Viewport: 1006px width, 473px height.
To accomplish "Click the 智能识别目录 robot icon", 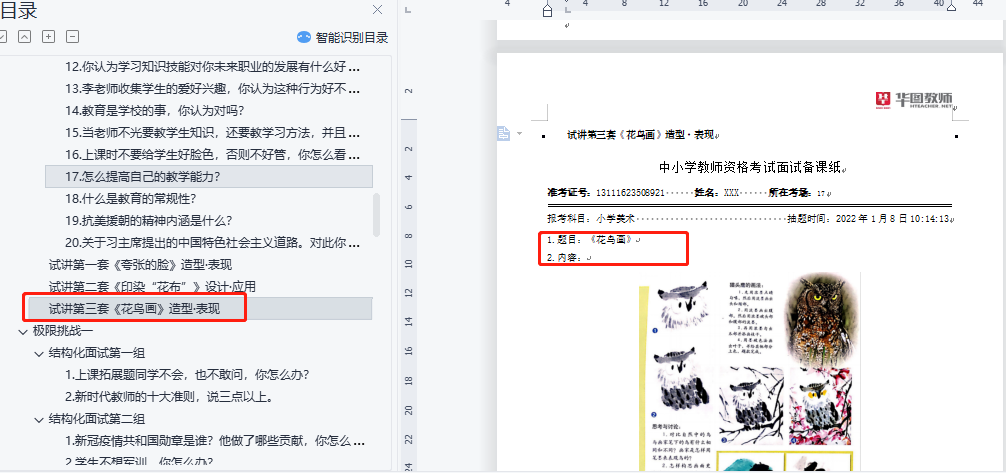I will 304,37.
